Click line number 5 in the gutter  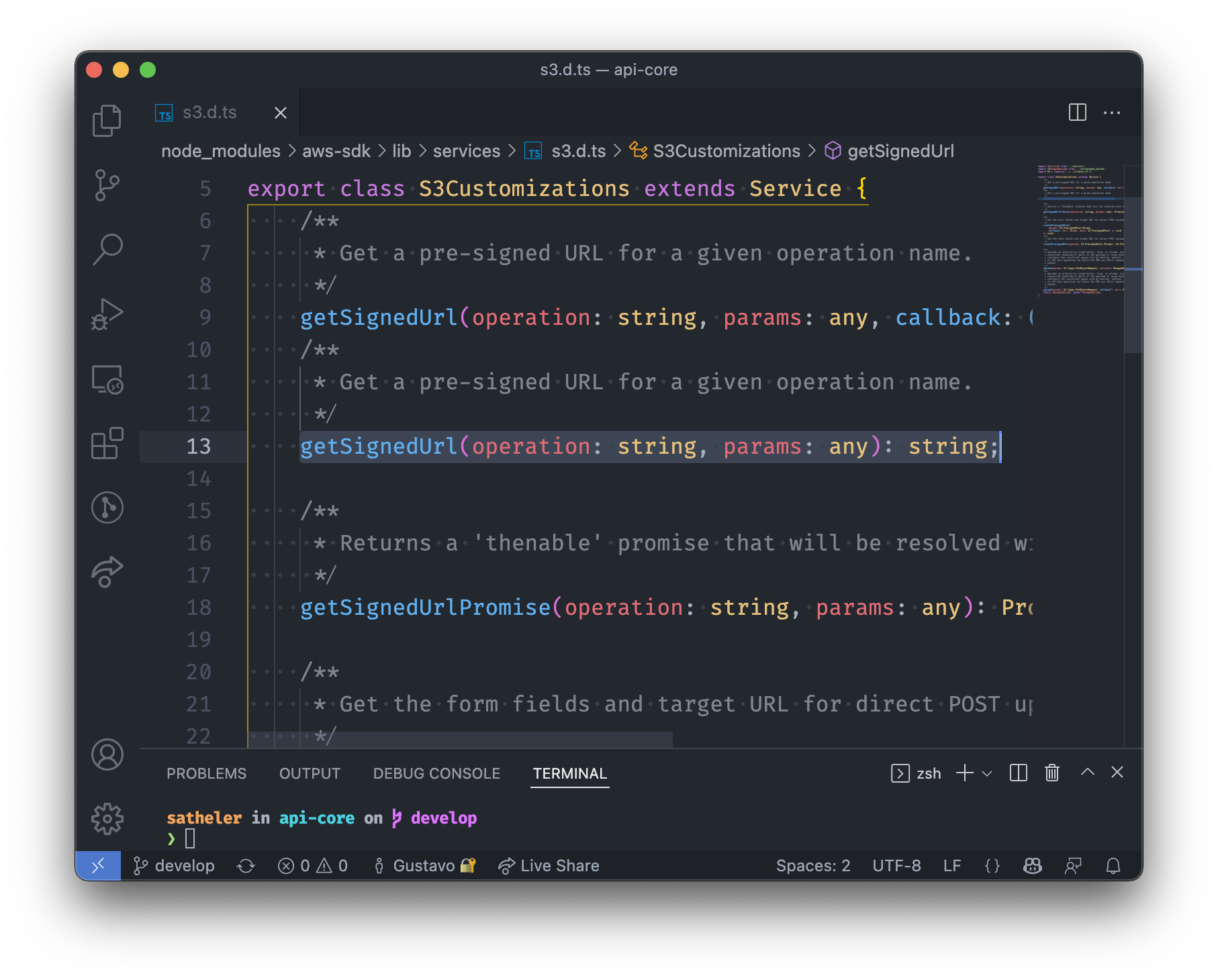pyautogui.click(x=205, y=189)
